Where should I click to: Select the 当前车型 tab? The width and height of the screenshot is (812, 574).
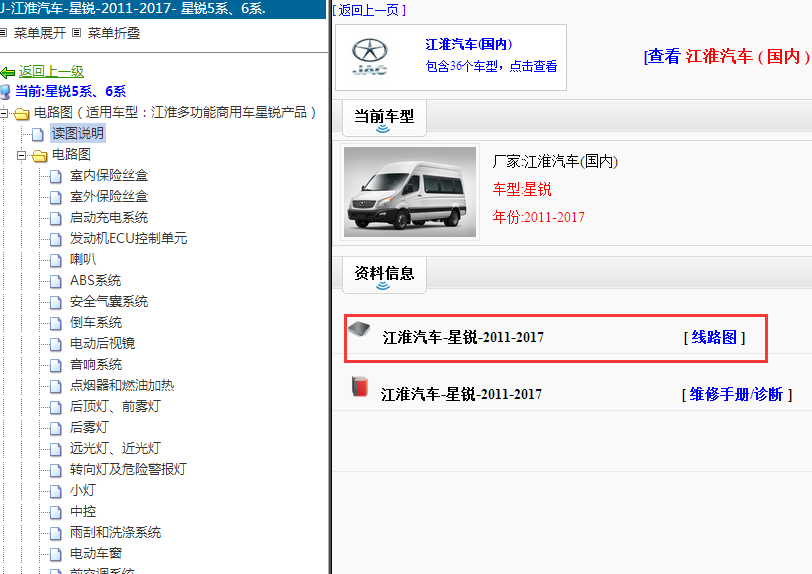coord(384,118)
